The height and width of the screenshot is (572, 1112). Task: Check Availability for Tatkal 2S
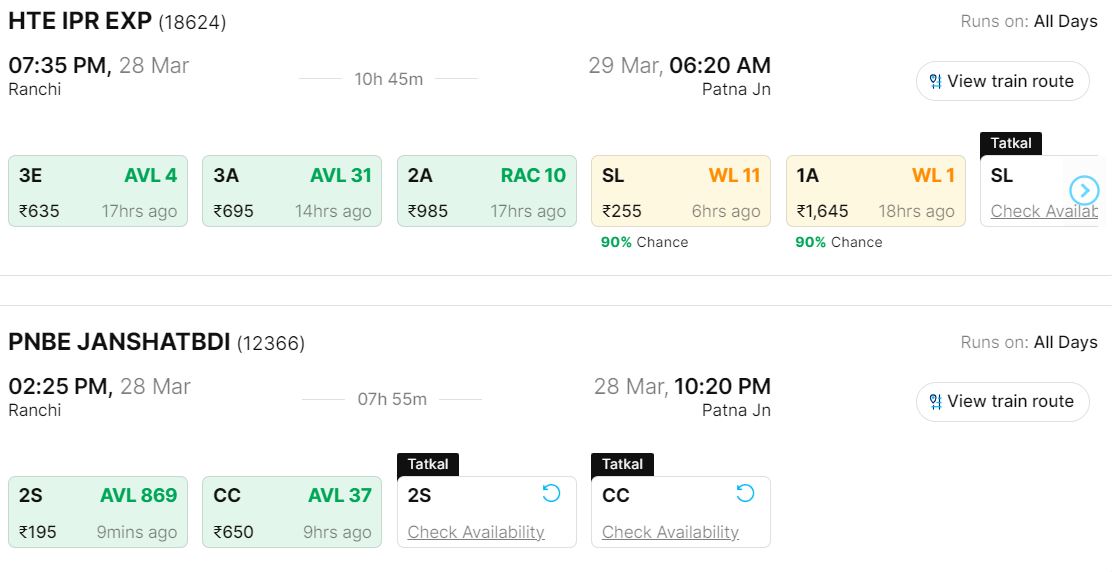476,532
